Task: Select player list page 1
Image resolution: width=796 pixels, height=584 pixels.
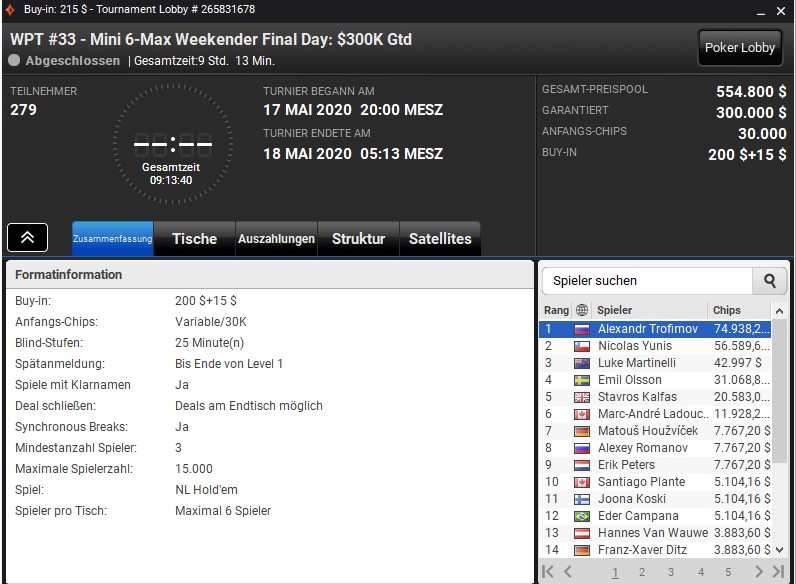Action: [615, 572]
